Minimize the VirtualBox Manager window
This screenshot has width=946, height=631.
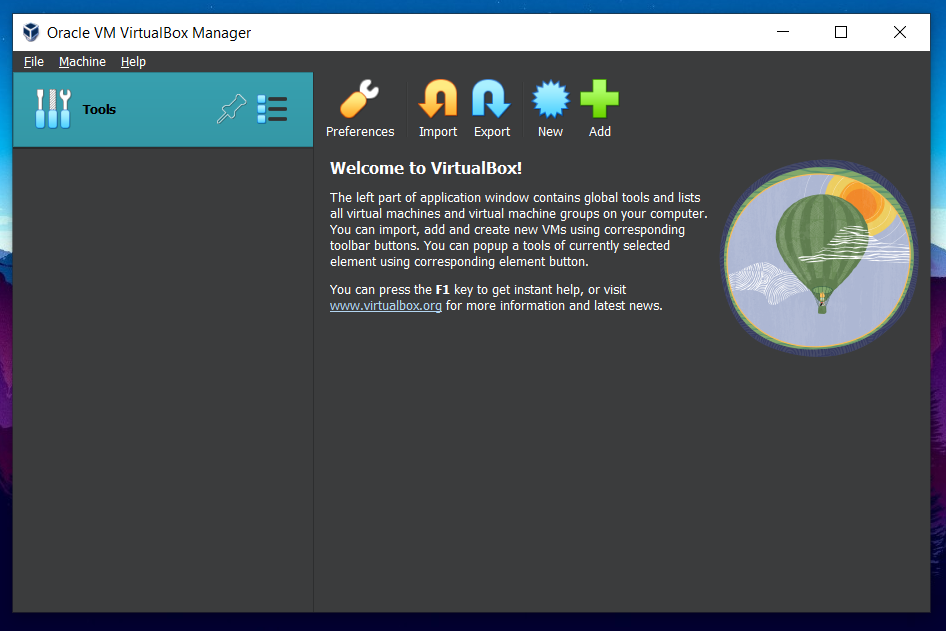pyautogui.click(x=782, y=32)
